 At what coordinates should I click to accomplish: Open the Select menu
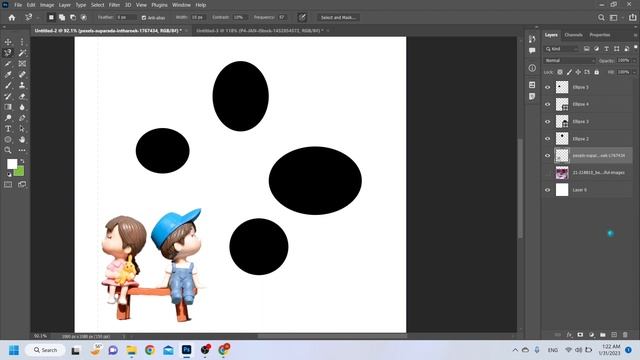point(97,5)
